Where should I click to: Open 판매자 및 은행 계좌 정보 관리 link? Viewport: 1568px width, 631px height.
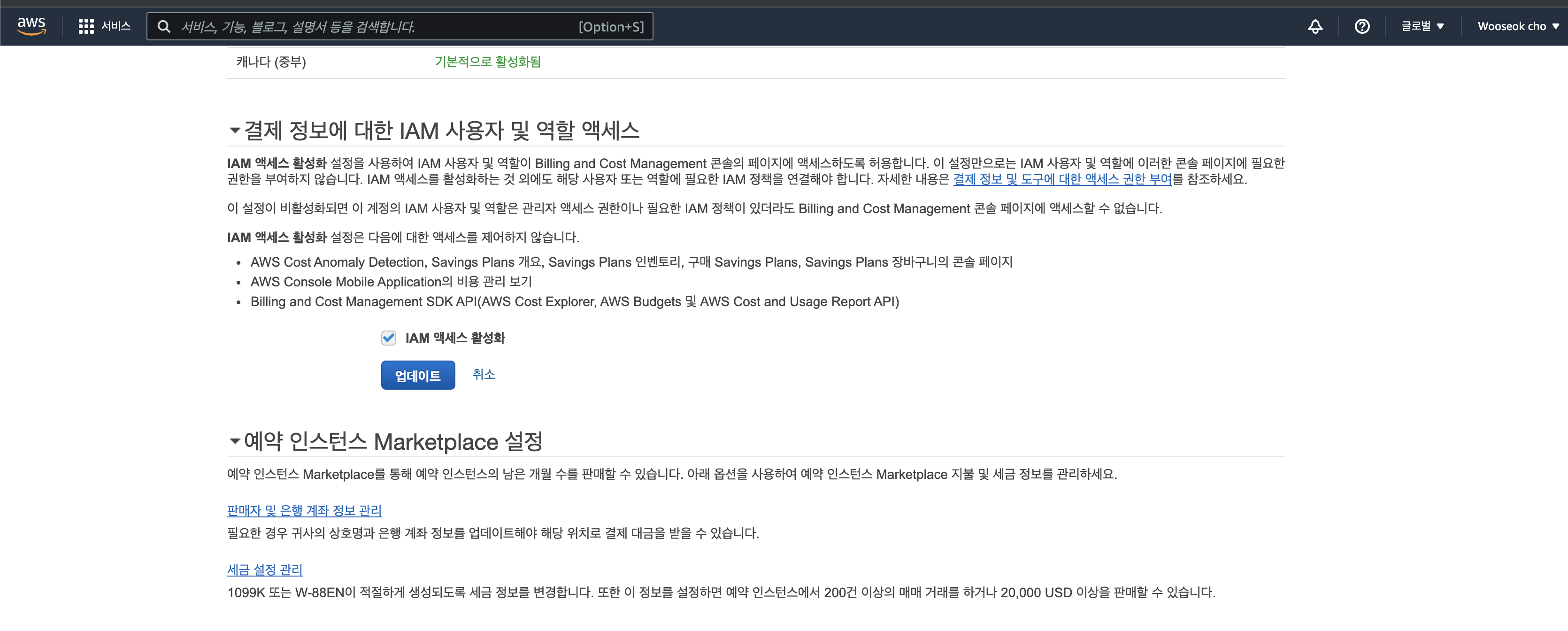[x=304, y=510]
